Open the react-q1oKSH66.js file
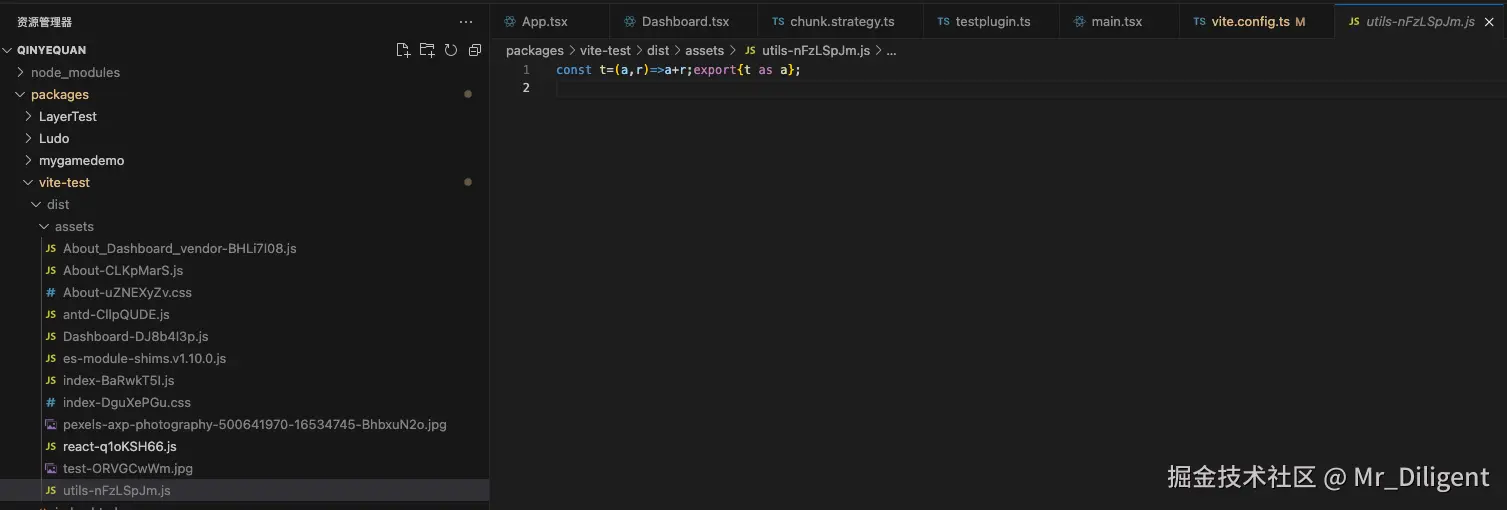Viewport: 1507px width, 510px height. (x=119, y=446)
